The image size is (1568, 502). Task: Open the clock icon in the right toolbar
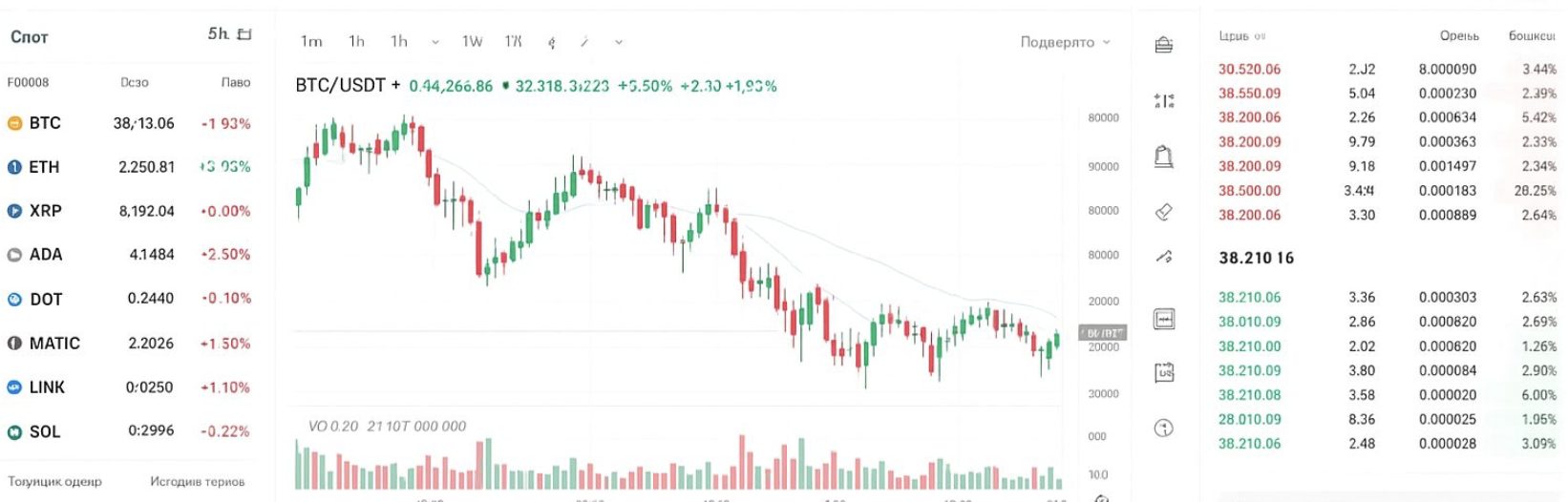pos(1163,428)
